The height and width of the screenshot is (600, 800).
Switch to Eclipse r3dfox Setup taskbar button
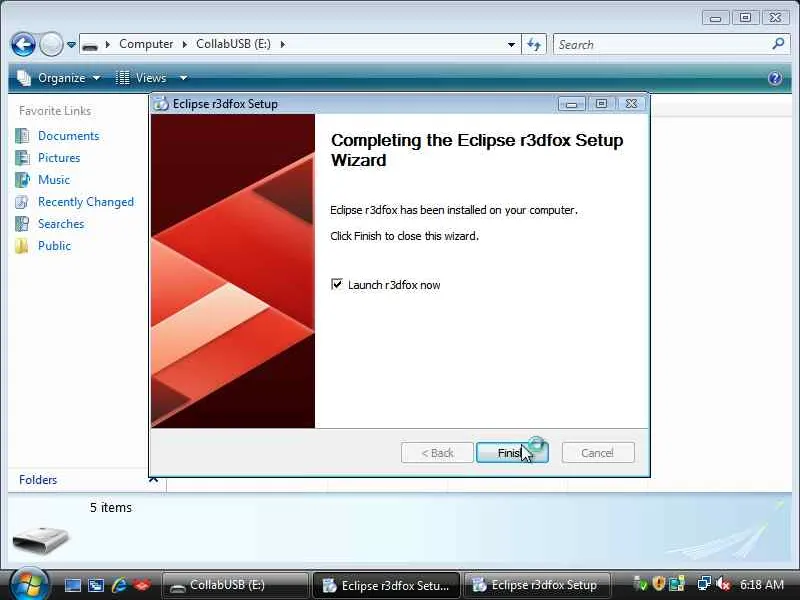point(538,585)
